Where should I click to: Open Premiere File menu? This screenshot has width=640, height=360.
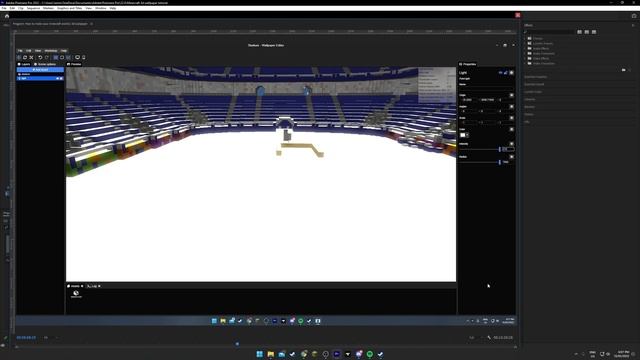click(4, 8)
